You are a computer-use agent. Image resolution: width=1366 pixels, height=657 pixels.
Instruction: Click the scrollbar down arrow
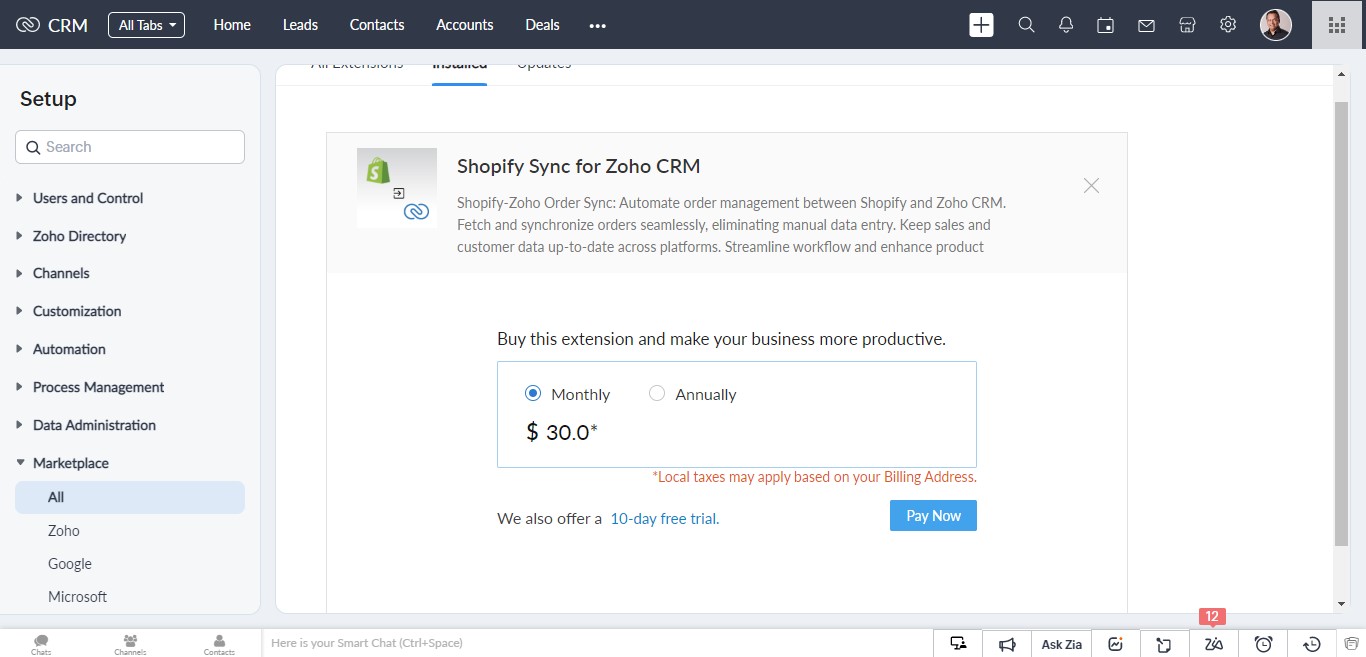[x=1341, y=604]
